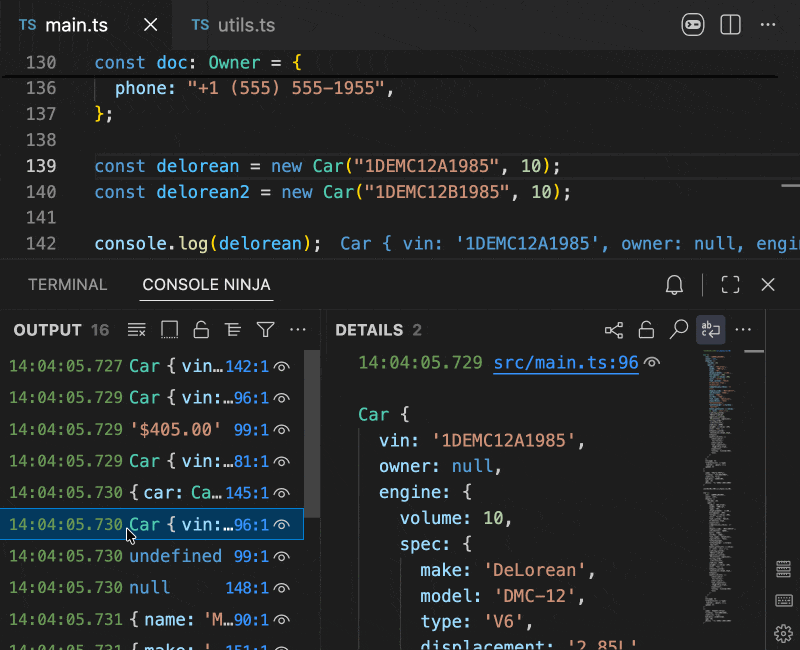The image size is (800, 650).
Task: Select the '{ name: 'M…' log entry
Action: 152,619
